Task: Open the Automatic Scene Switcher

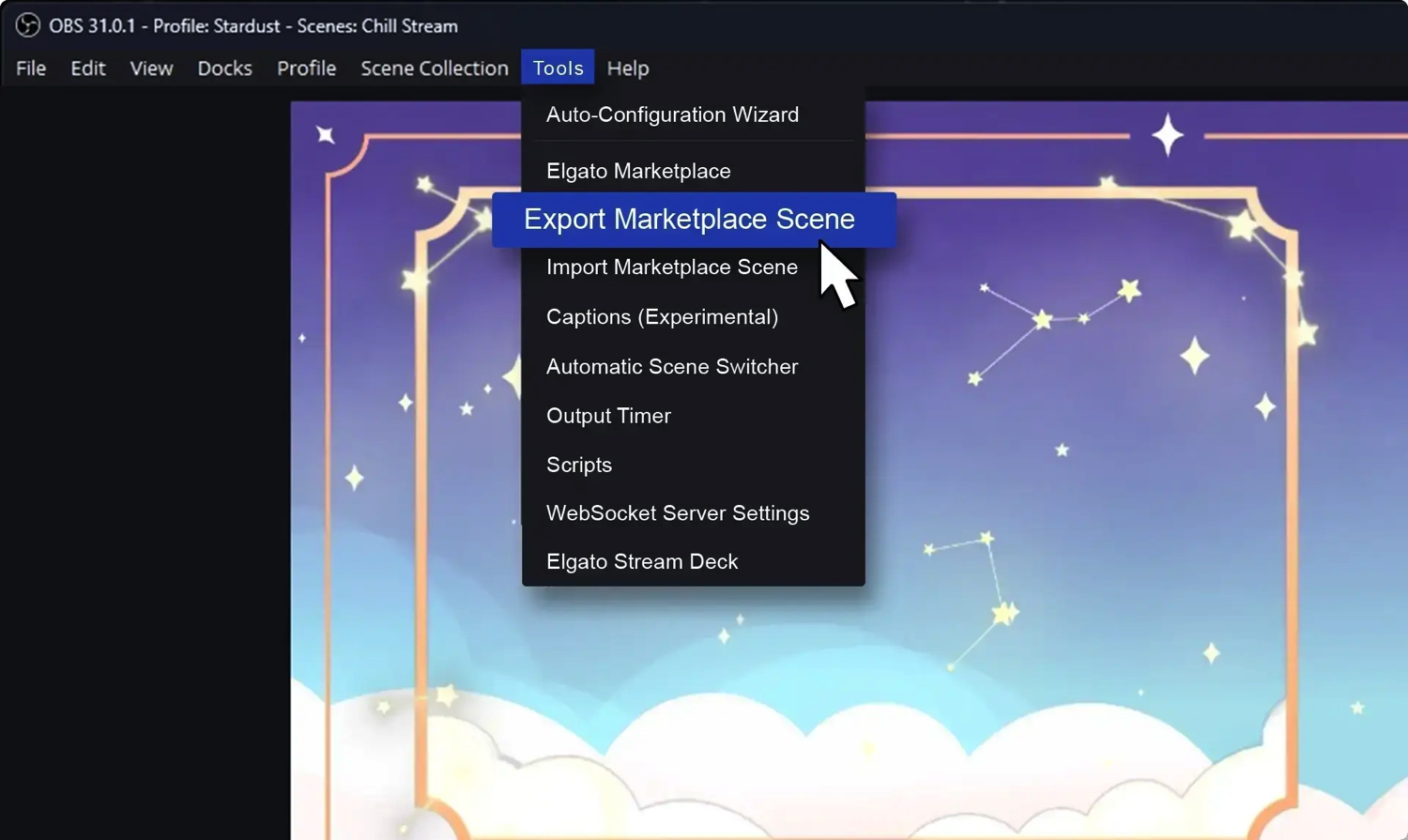Action: click(x=672, y=367)
